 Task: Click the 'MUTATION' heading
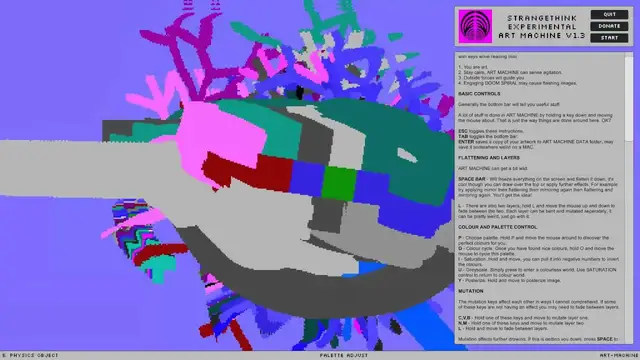point(471,291)
